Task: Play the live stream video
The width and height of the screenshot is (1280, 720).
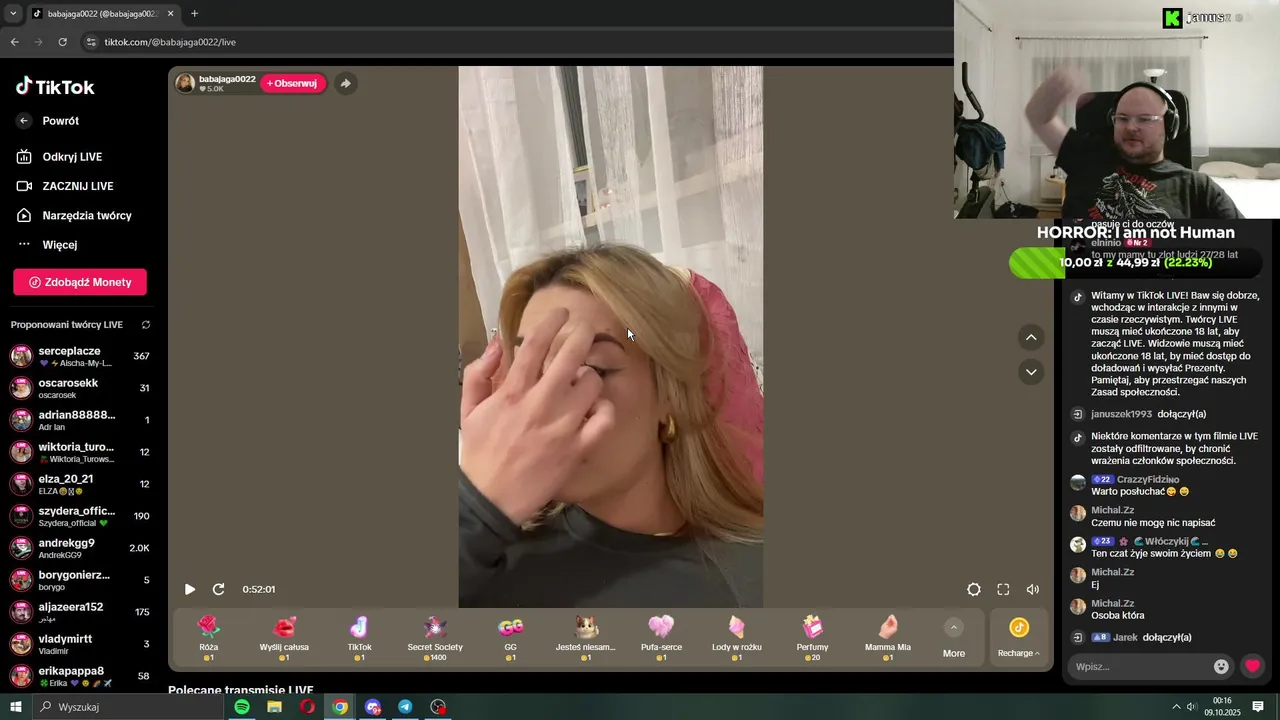Action: point(190,589)
